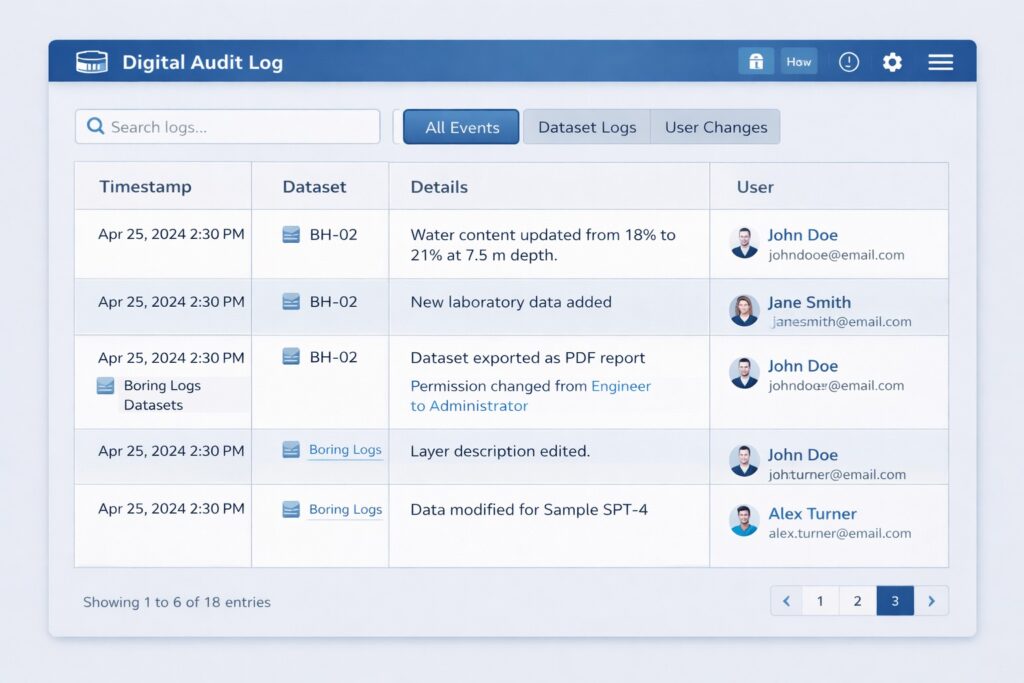This screenshot has width=1024, height=683.
Task: Click the lock icon button in header
Action: tap(756, 62)
